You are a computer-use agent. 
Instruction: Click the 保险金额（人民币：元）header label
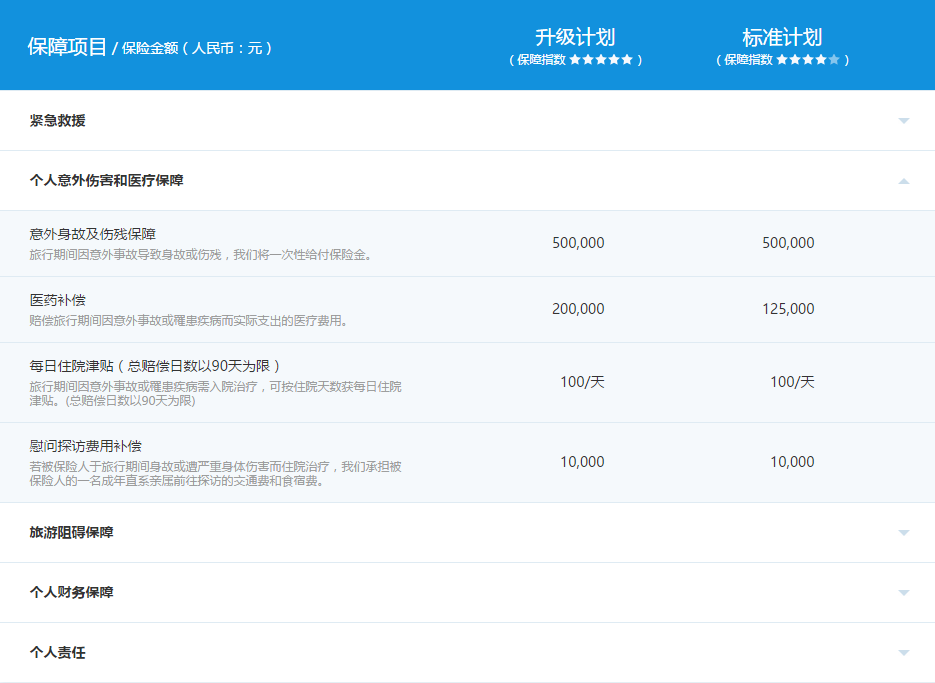197,48
